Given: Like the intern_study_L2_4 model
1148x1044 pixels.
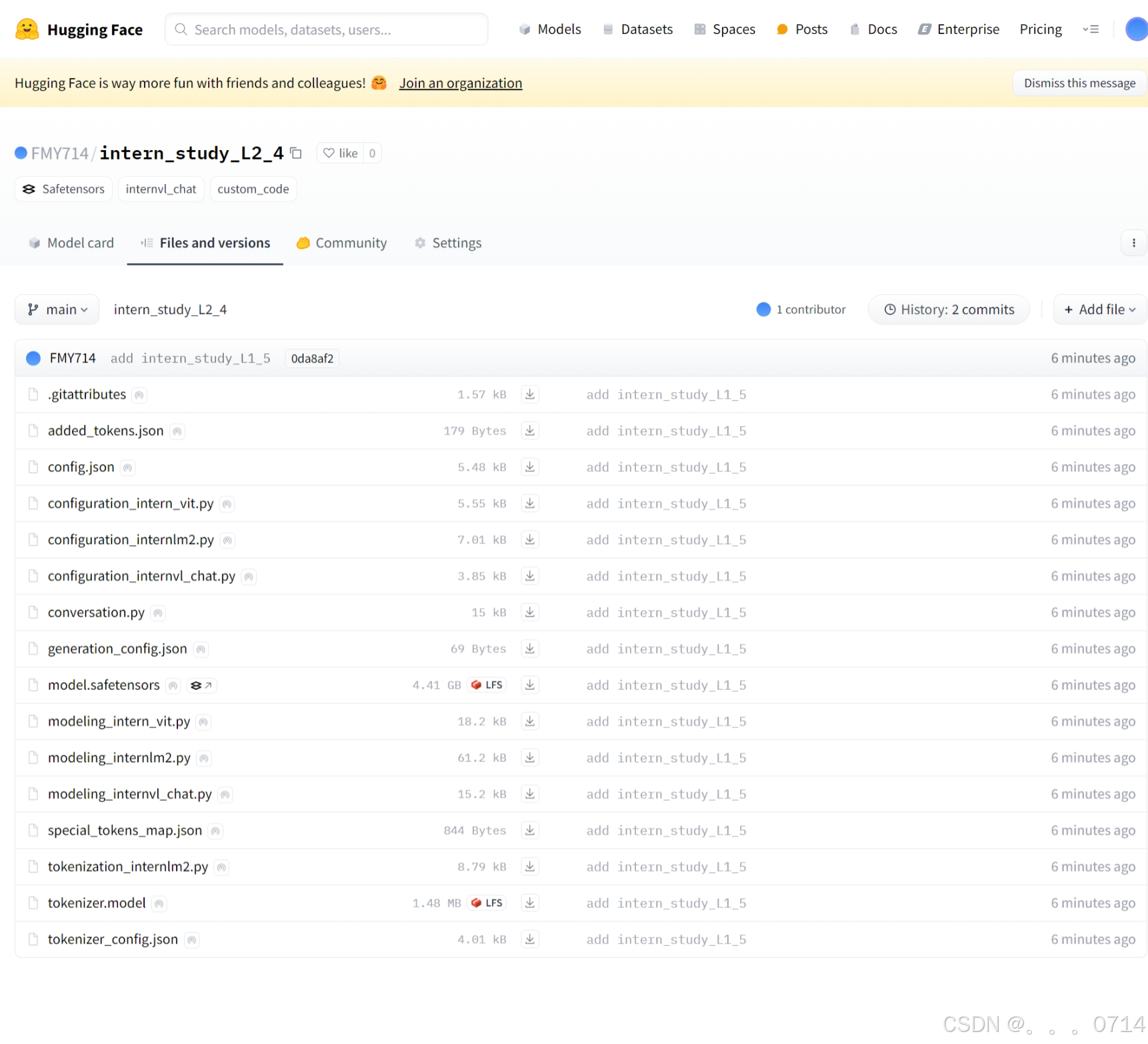Looking at the screenshot, I should tap(341, 153).
